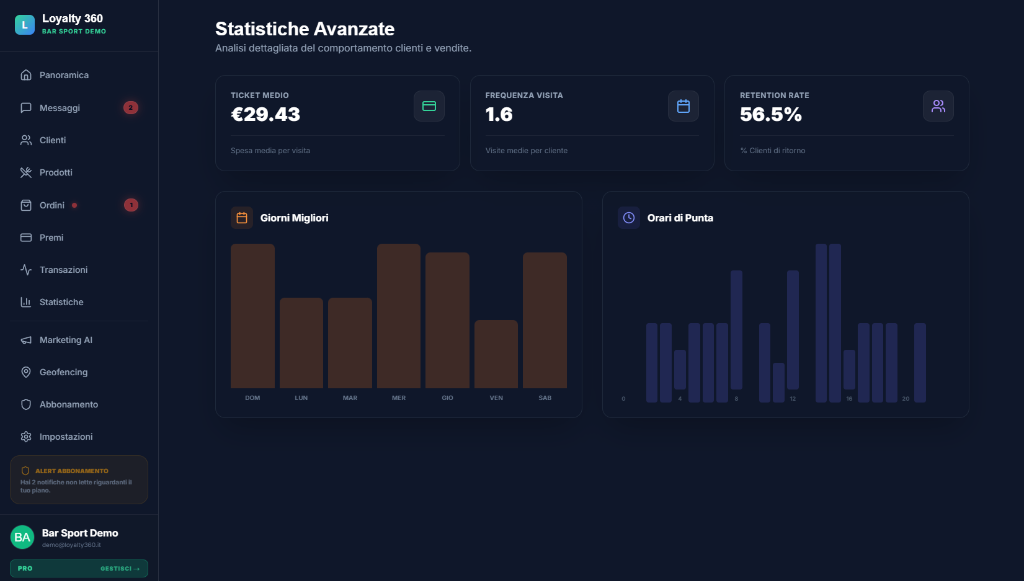
Task: Click the Messaggi notification badge
Action: point(130,108)
